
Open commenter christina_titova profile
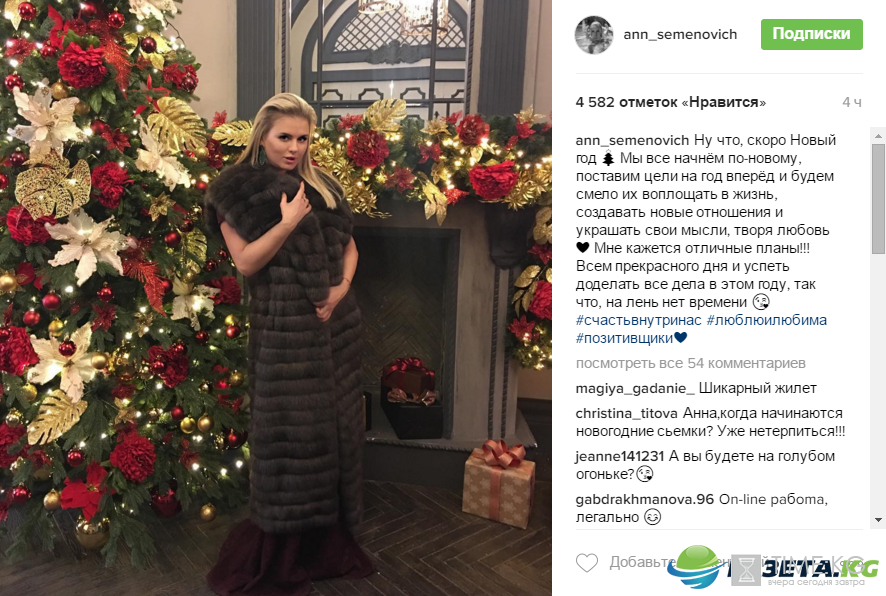(x=627, y=413)
